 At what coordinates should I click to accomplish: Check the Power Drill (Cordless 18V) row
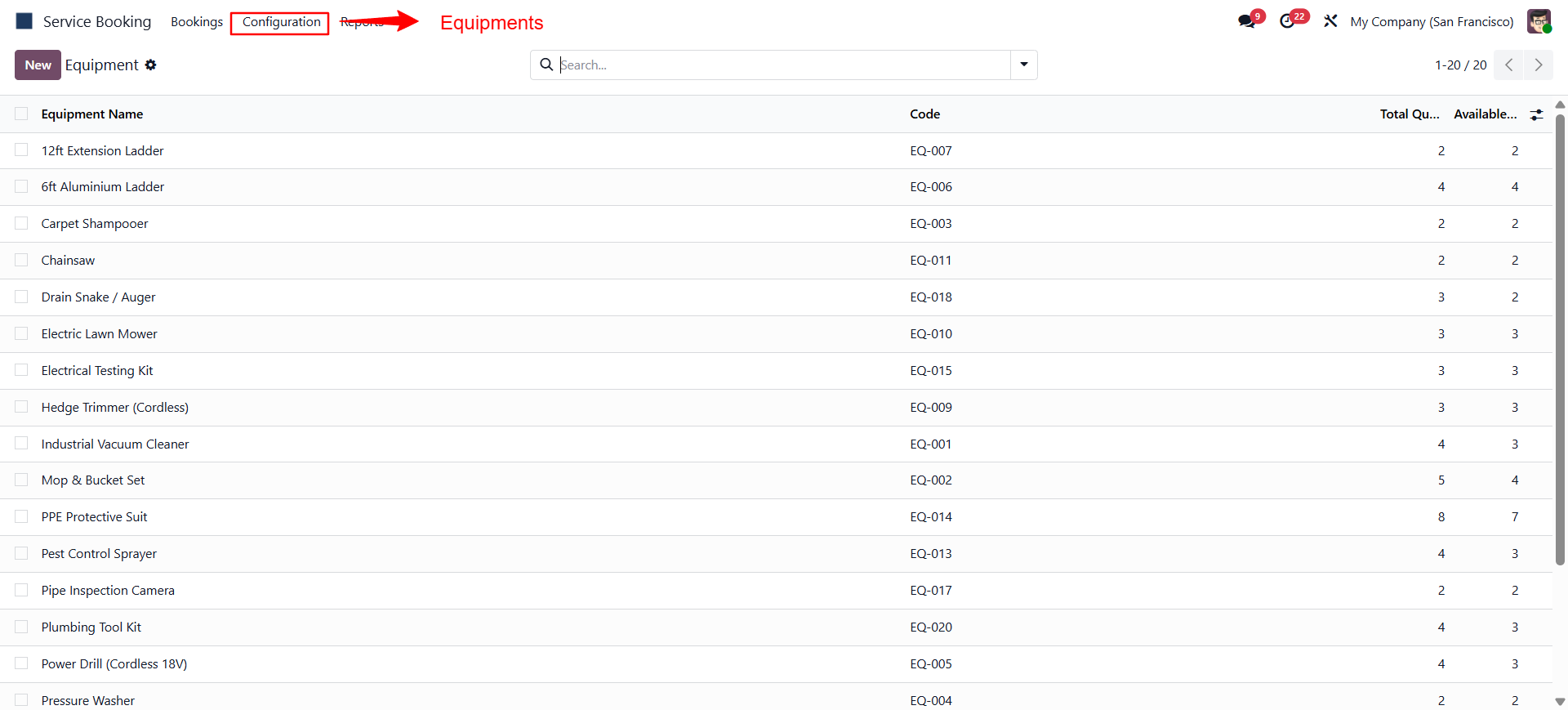pos(21,663)
